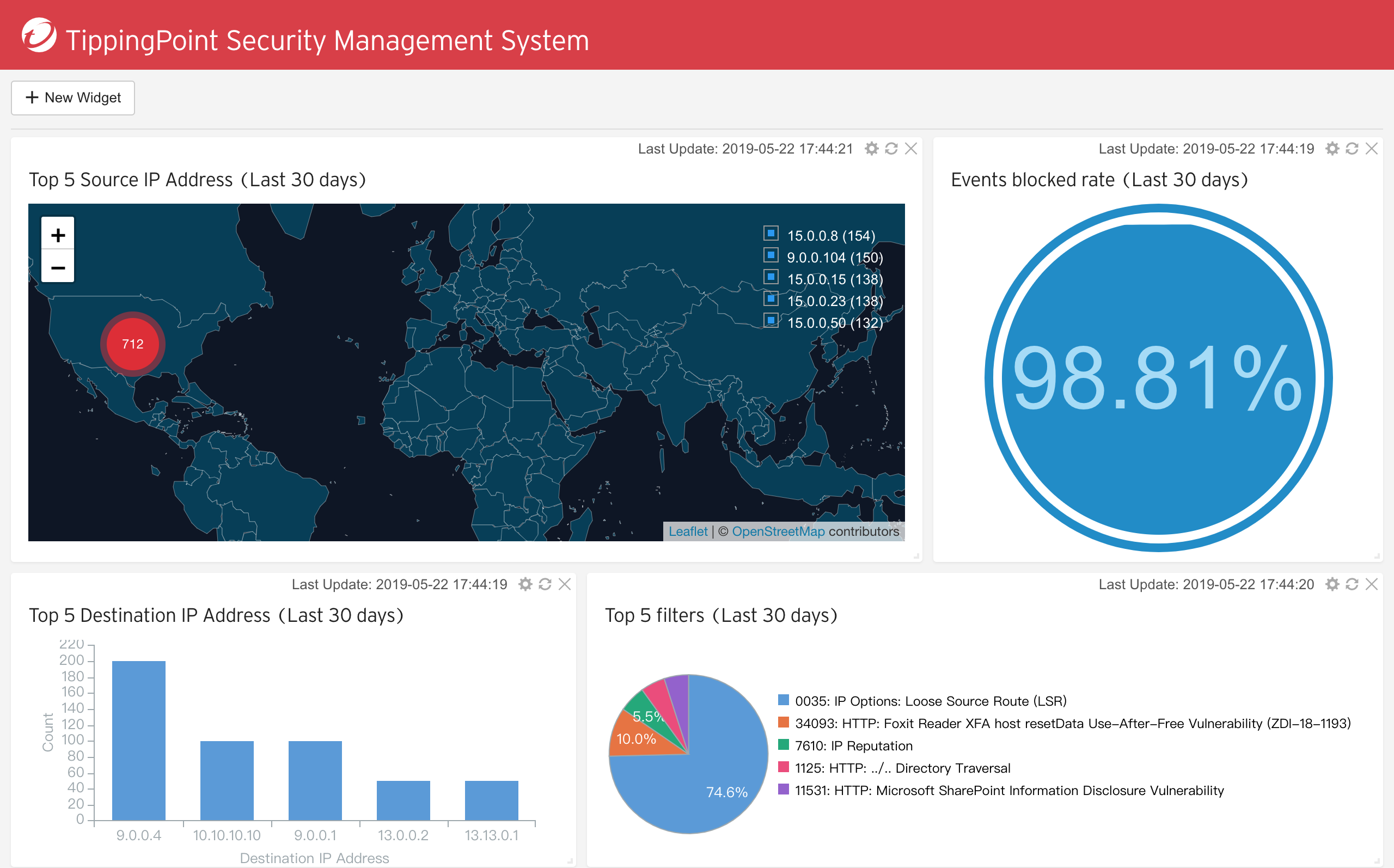Click the 712 event cluster marker on map
Viewport: 1394px width, 868px height.
pyautogui.click(x=132, y=343)
